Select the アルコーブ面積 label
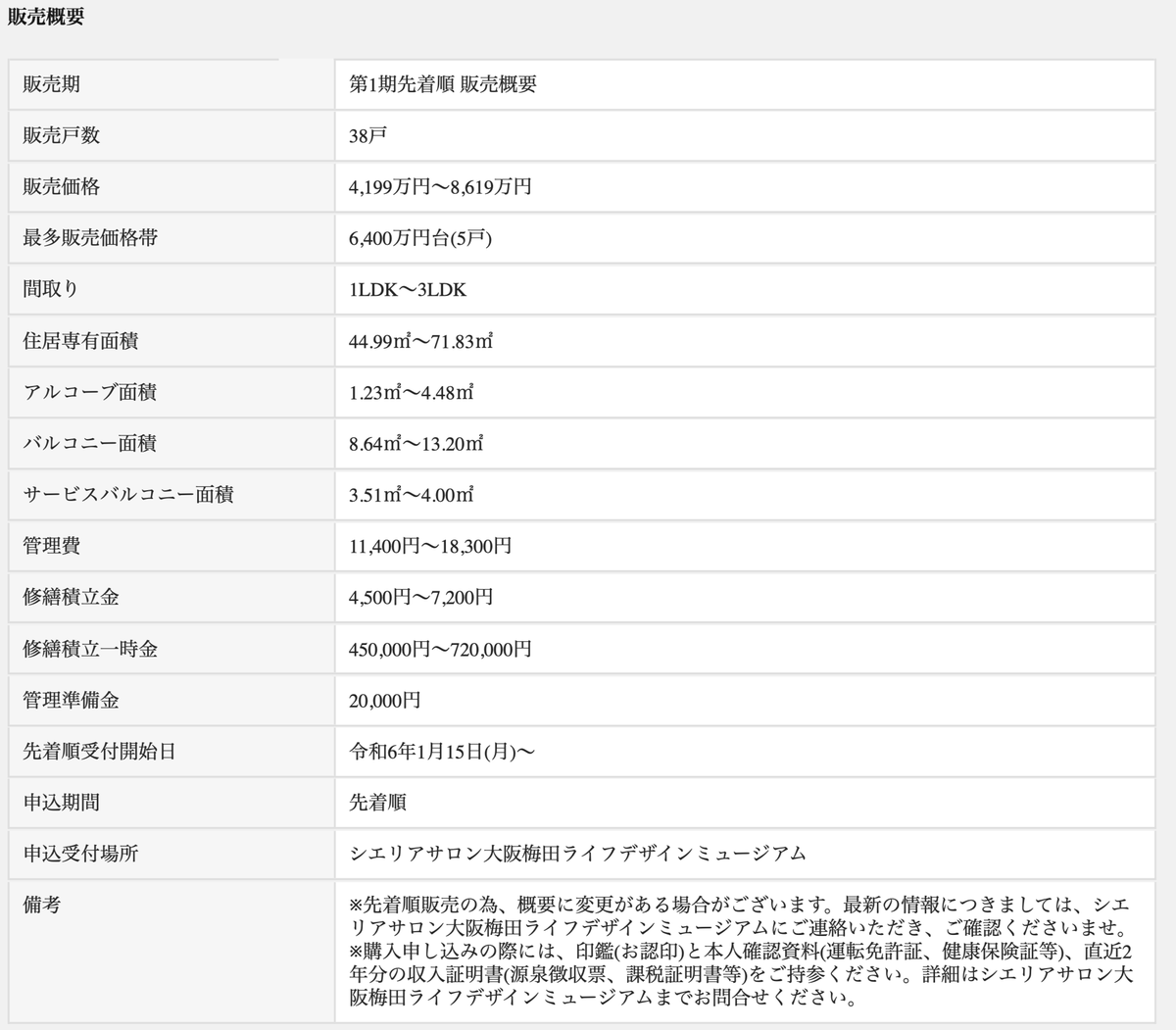This screenshot has width=1176, height=1030. click(90, 392)
